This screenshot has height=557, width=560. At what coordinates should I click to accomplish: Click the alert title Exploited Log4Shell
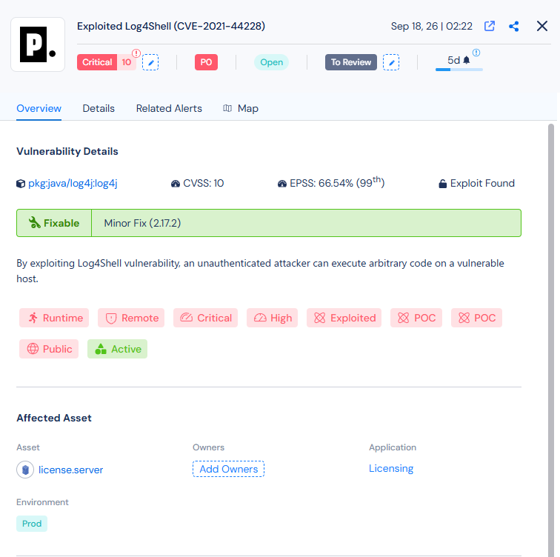click(171, 26)
